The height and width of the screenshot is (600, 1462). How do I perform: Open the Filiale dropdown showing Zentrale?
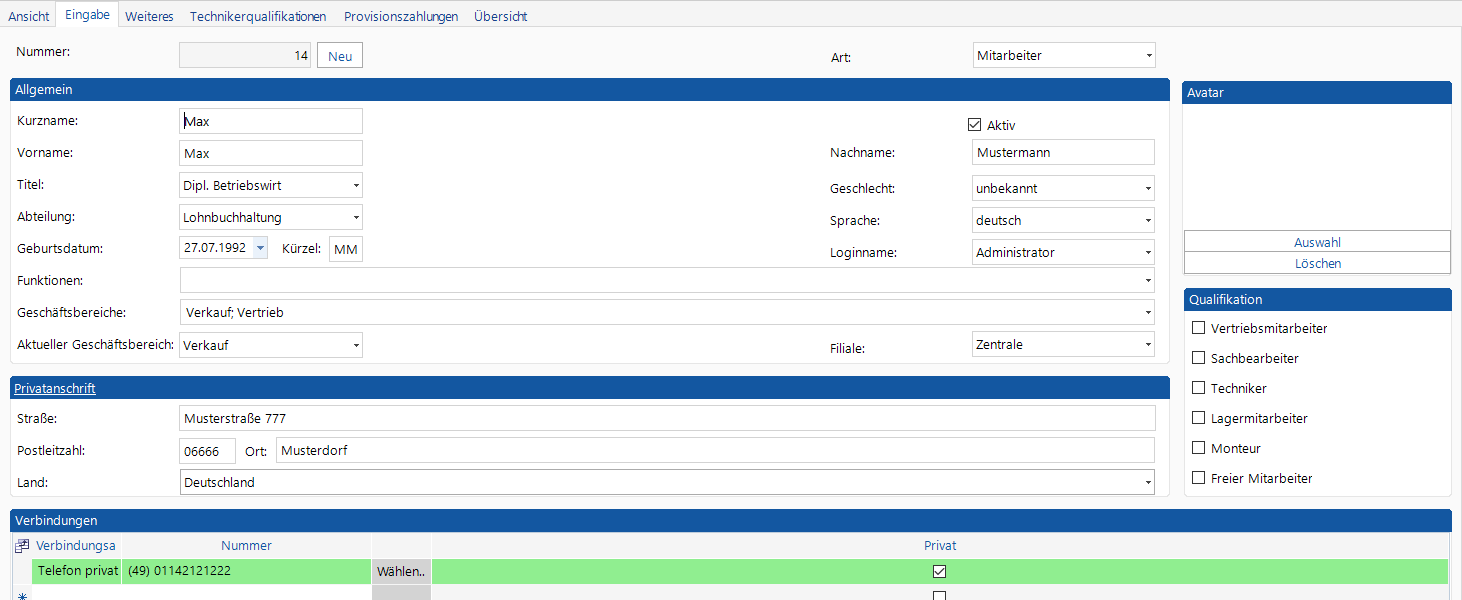click(x=1148, y=345)
